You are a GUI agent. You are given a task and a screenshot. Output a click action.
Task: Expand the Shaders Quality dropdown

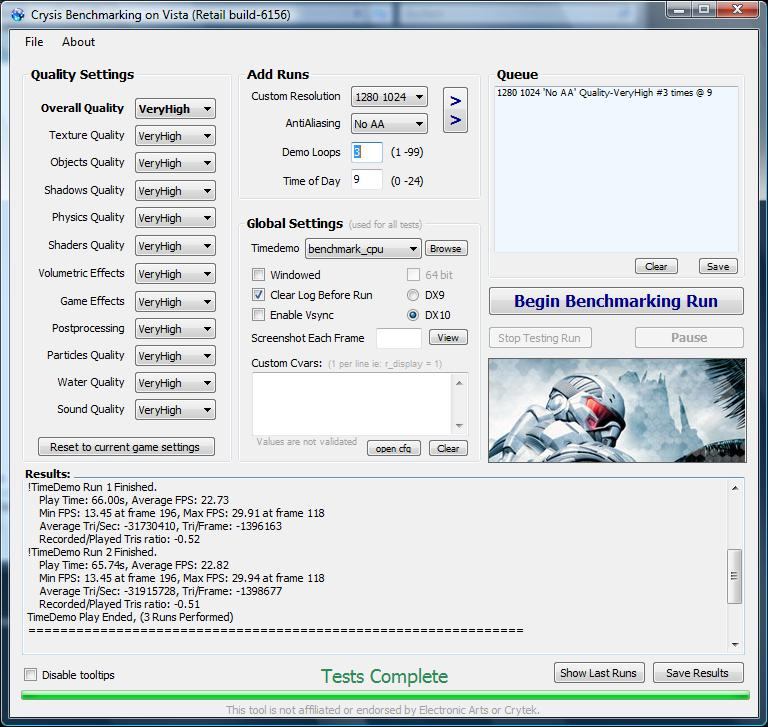pyautogui.click(x=175, y=245)
